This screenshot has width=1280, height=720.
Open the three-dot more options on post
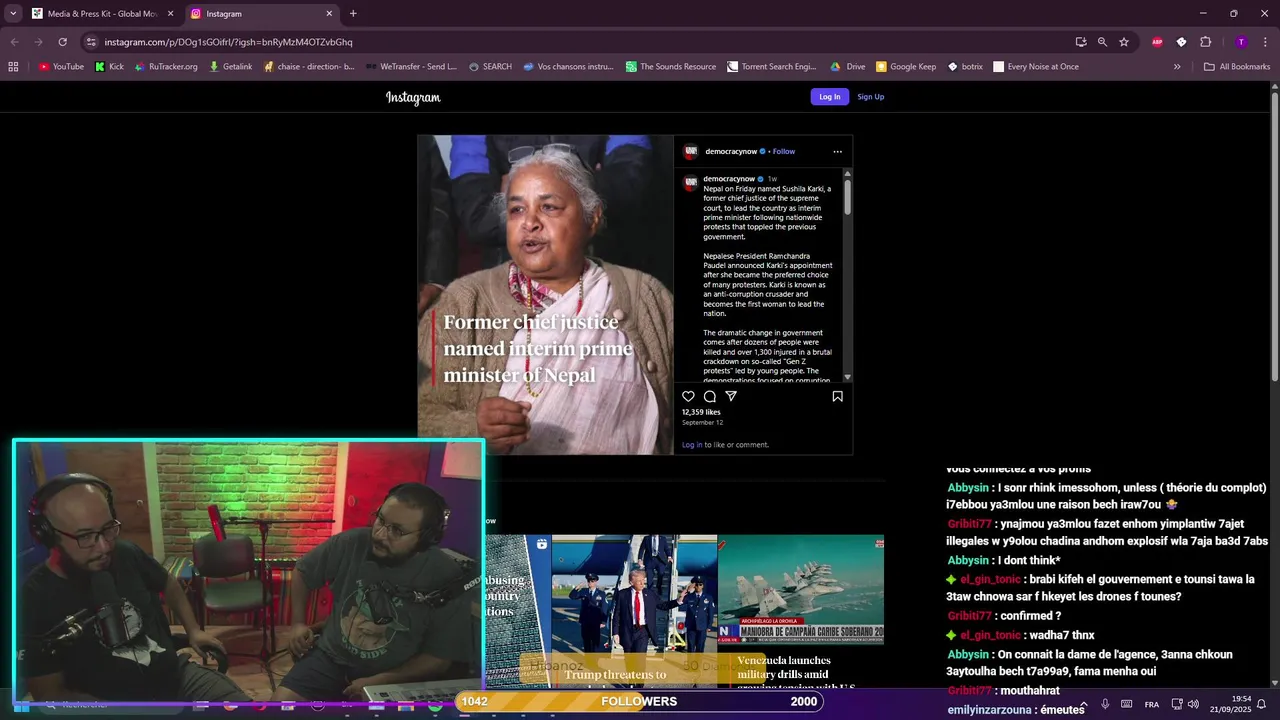(837, 152)
